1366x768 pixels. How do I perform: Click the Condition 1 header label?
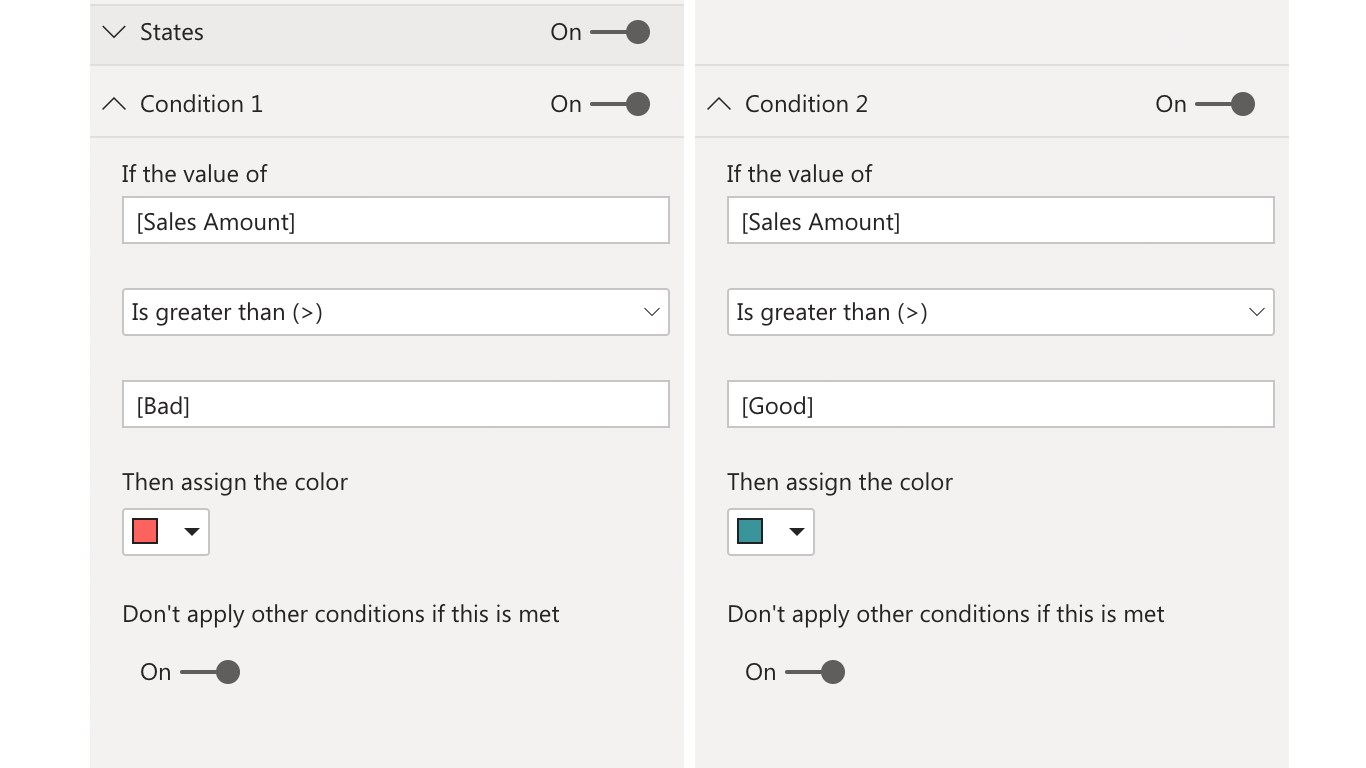(201, 104)
